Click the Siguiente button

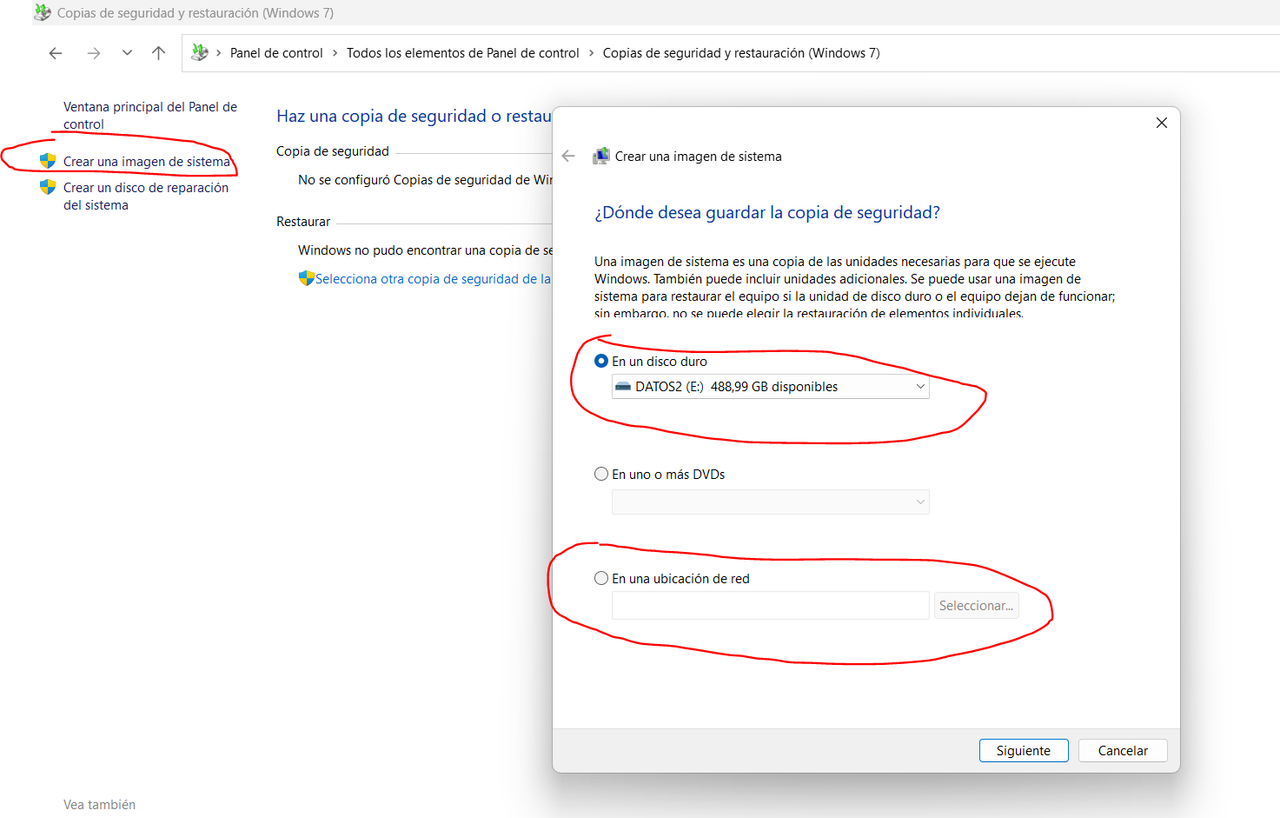(1024, 750)
